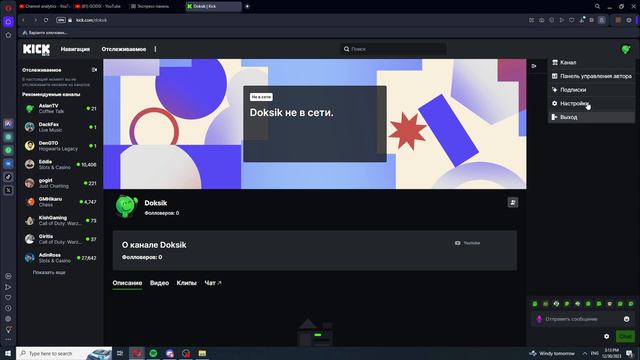
Task: Open chat settings gear icon
Action: (607, 336)
